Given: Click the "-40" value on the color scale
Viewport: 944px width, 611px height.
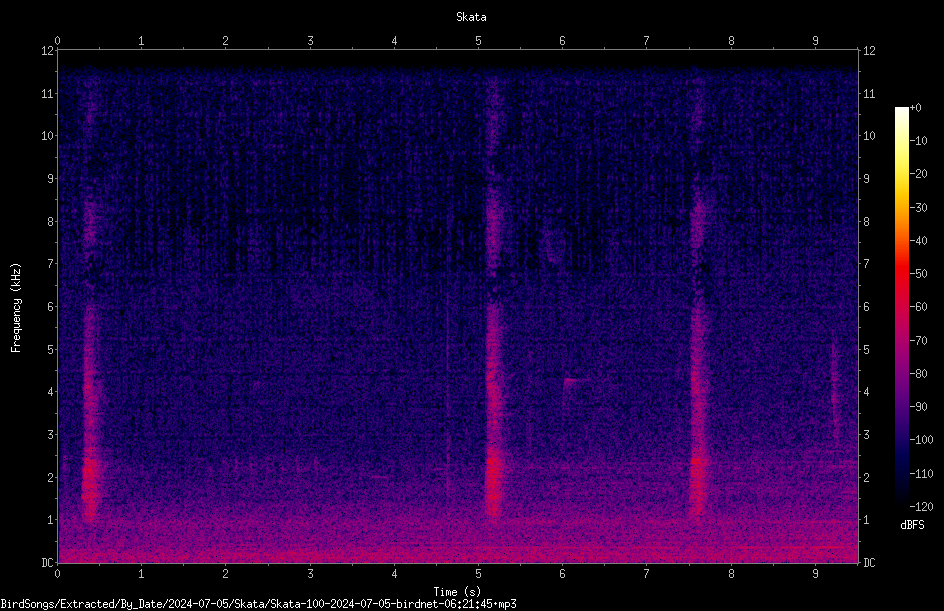Looking at the screenshot, I should [x=918, y=241].
